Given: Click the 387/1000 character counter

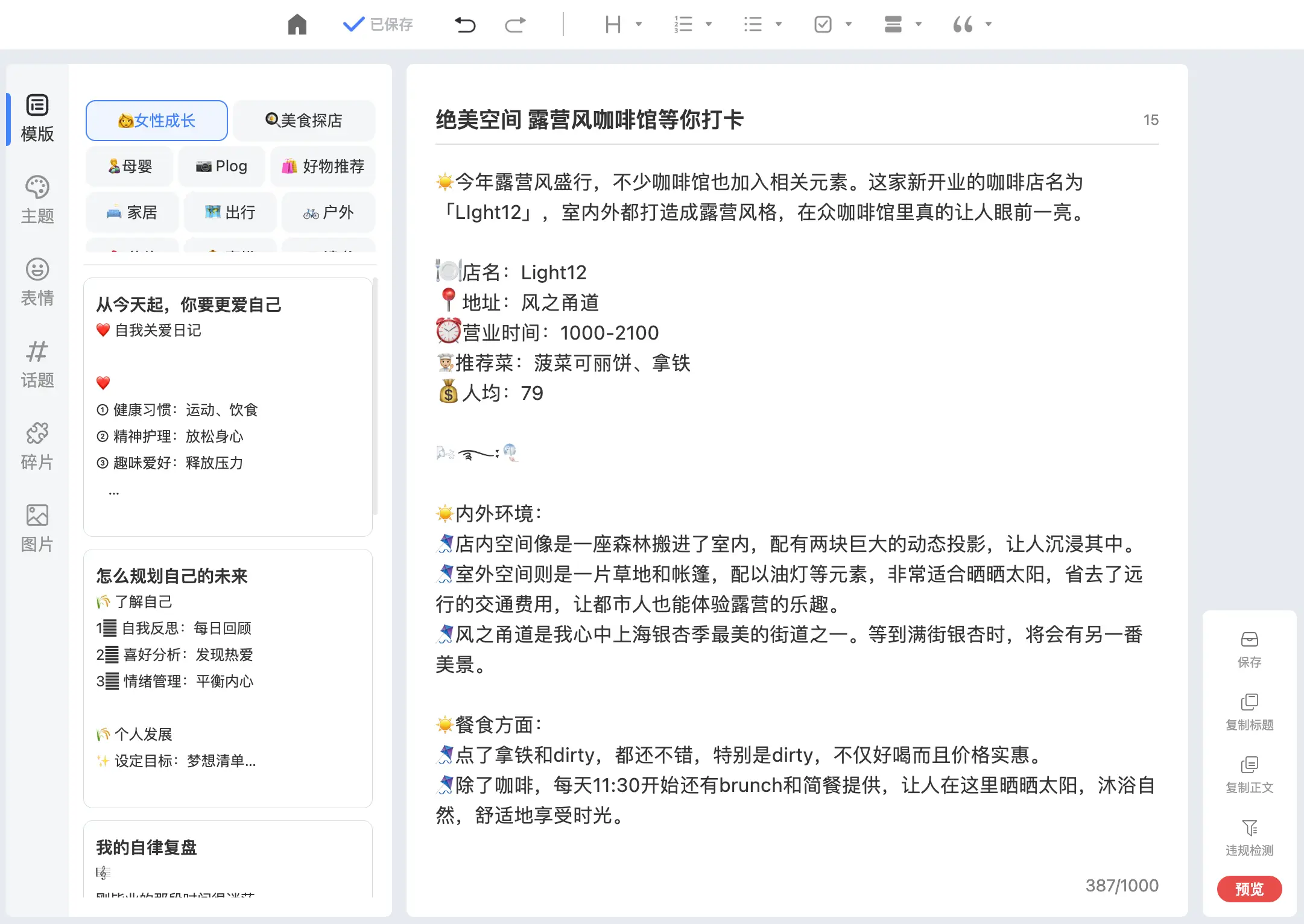Looking at the screenshot, I should coord(1121,885).
